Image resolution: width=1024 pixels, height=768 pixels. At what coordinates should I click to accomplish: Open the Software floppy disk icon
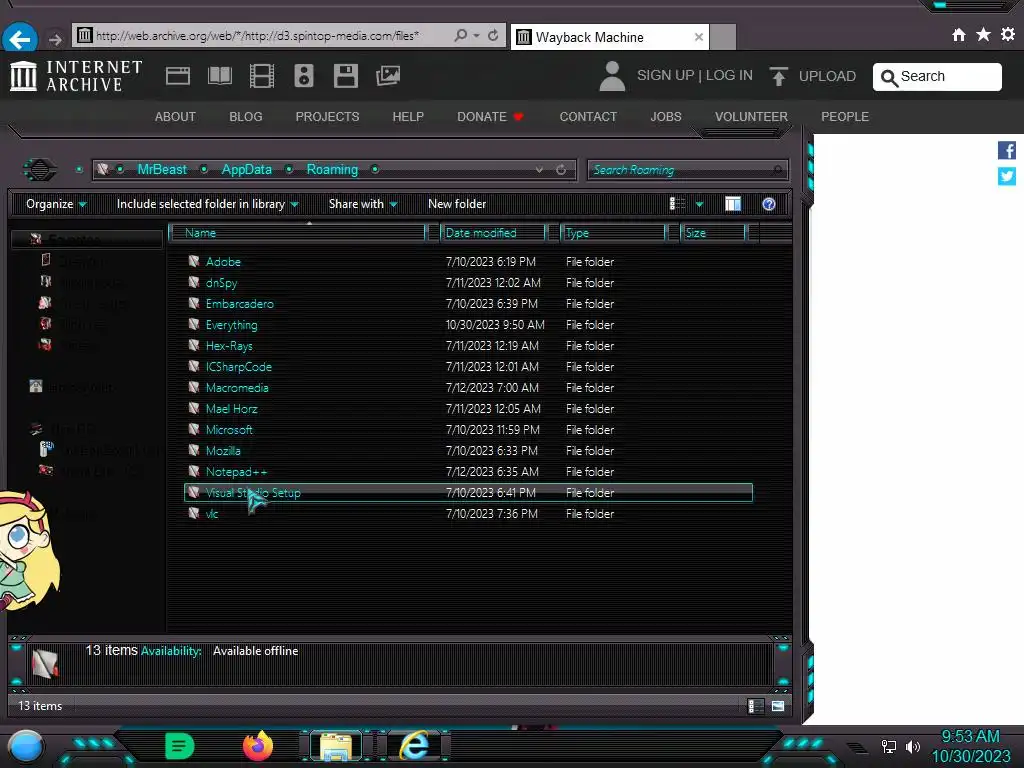coord(345,76)
